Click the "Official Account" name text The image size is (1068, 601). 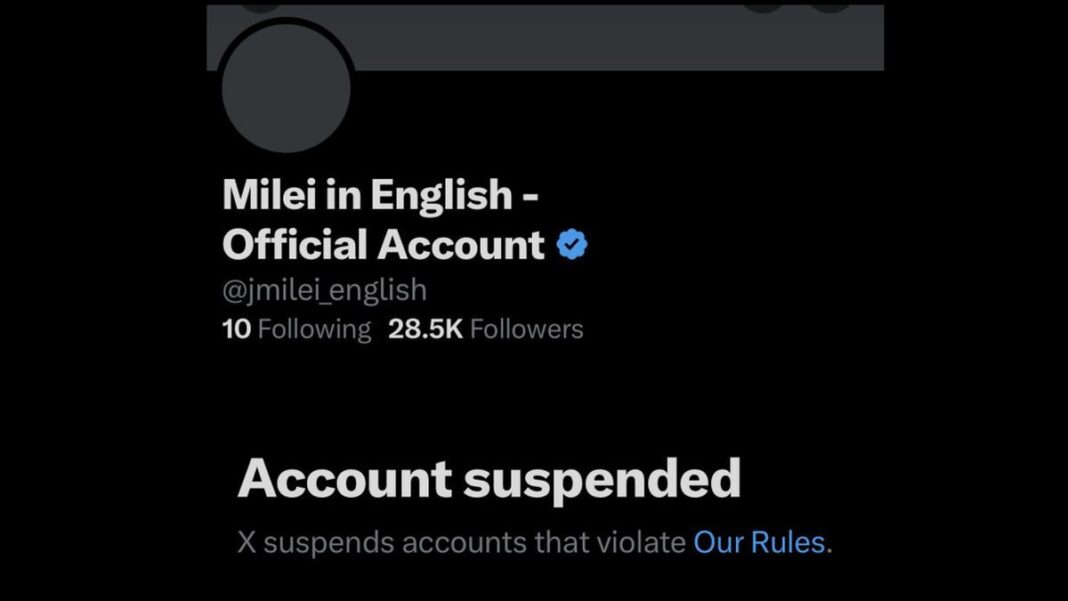point(383,245)
